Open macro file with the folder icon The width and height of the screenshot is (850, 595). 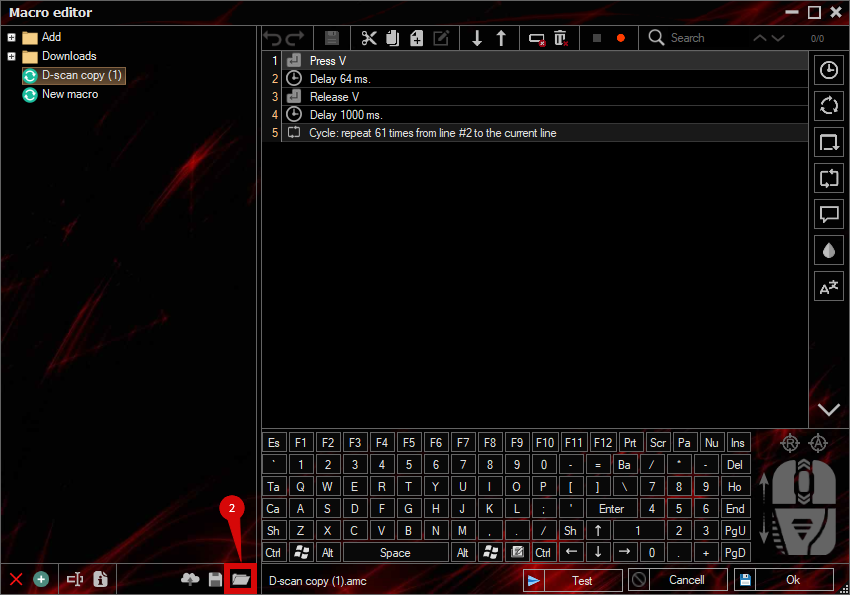(x=240, y=579)
